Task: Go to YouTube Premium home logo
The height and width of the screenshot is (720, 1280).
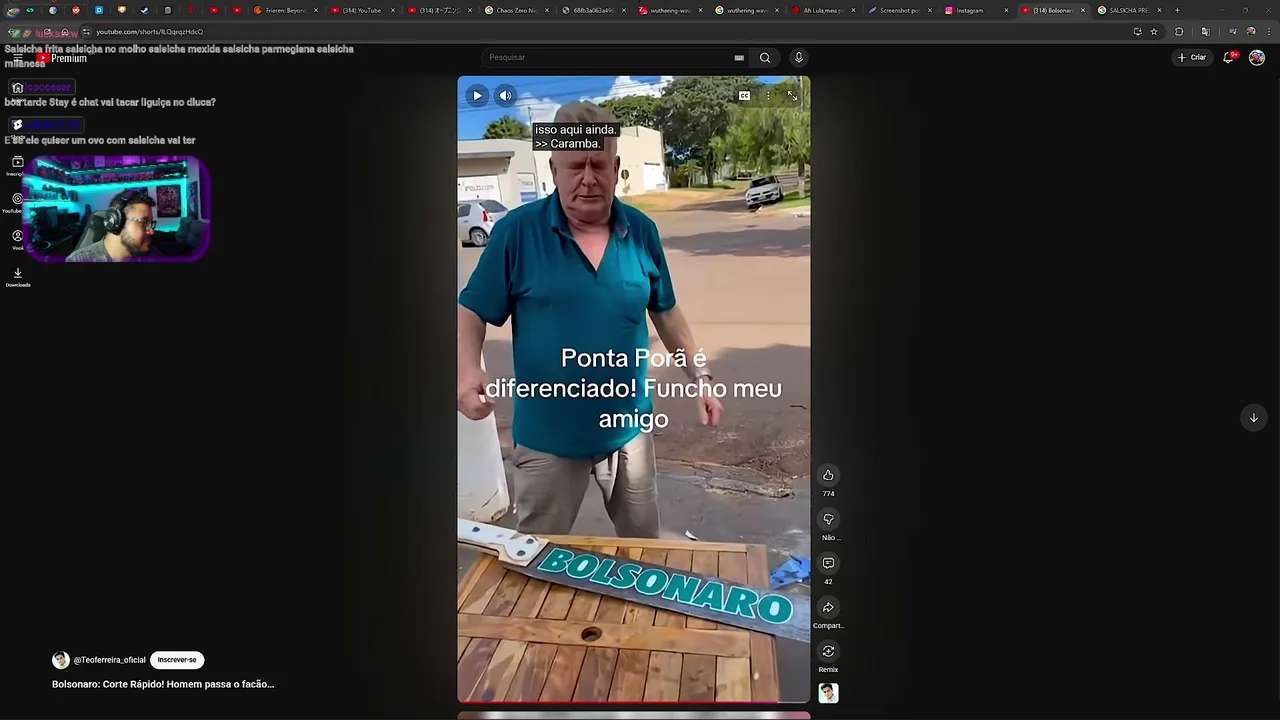Action: point(62,58)
